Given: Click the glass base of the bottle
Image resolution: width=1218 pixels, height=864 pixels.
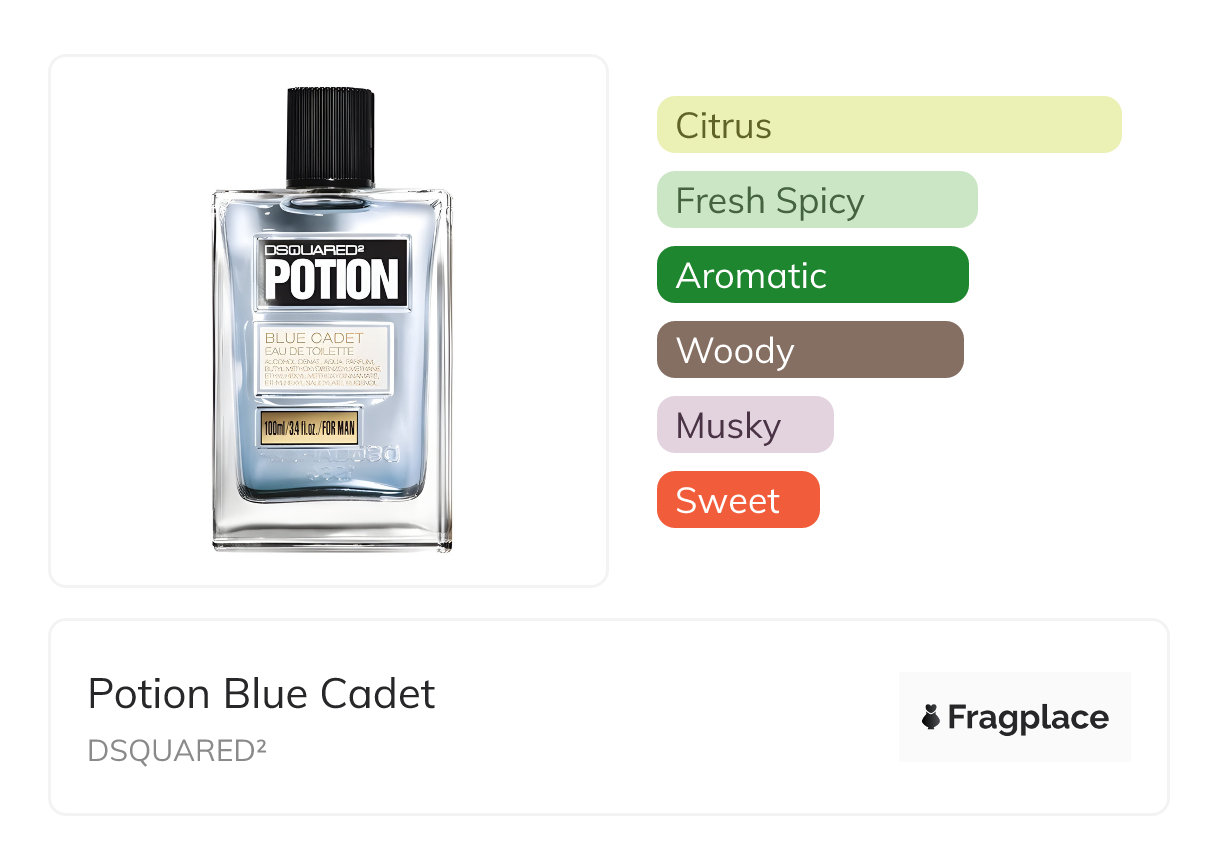Looking at the screenshot, I should pyautogui.click(x=331, y=525).
